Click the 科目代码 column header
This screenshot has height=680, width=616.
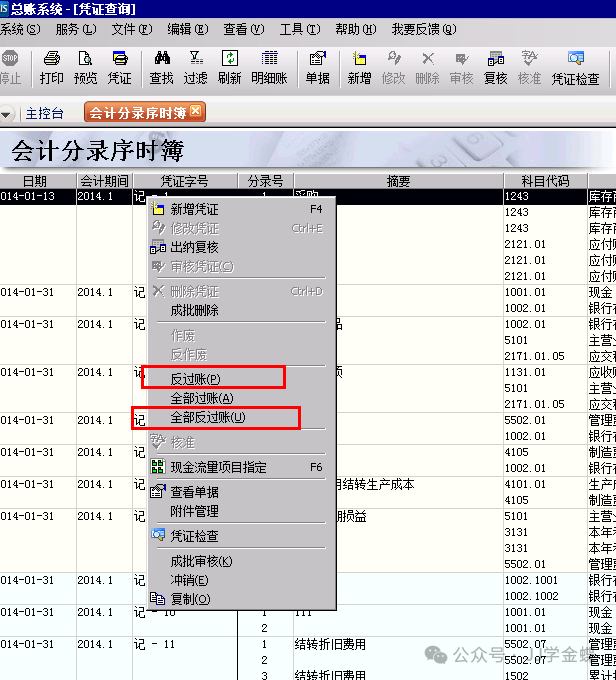click(x=544, y=181)
